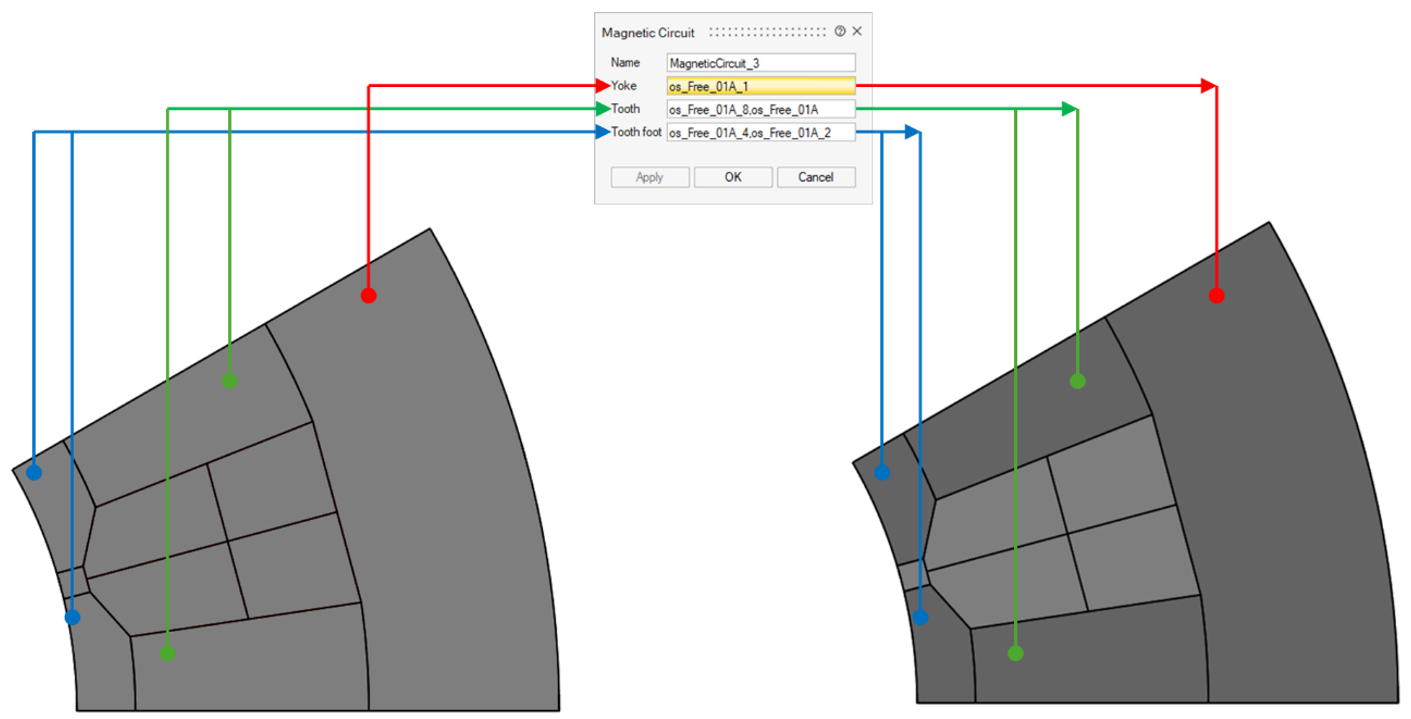Click the Cancel button

[x=815, y=177]
